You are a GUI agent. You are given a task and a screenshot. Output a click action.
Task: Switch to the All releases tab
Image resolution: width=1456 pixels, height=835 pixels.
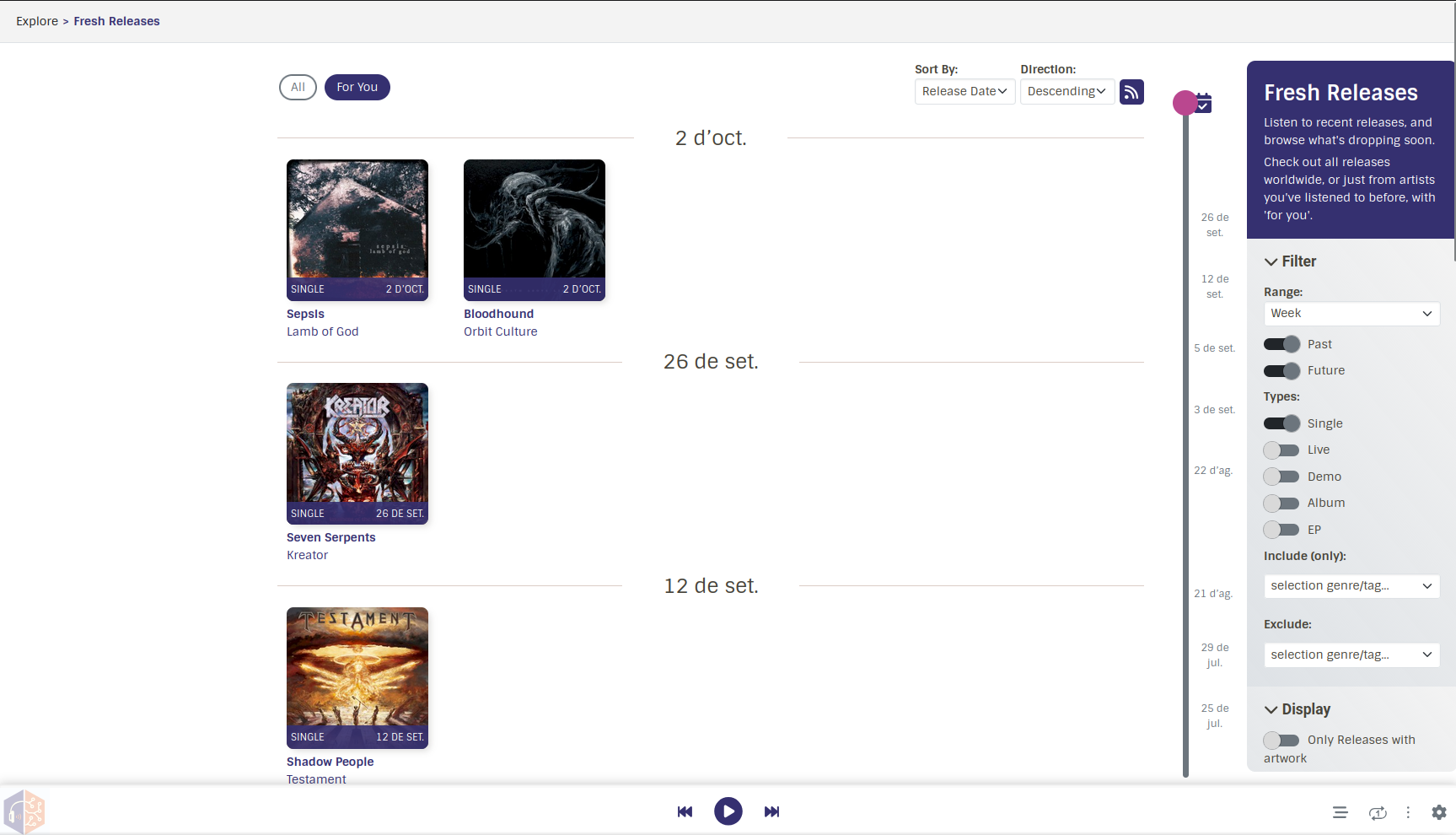[x=298, y=87]
